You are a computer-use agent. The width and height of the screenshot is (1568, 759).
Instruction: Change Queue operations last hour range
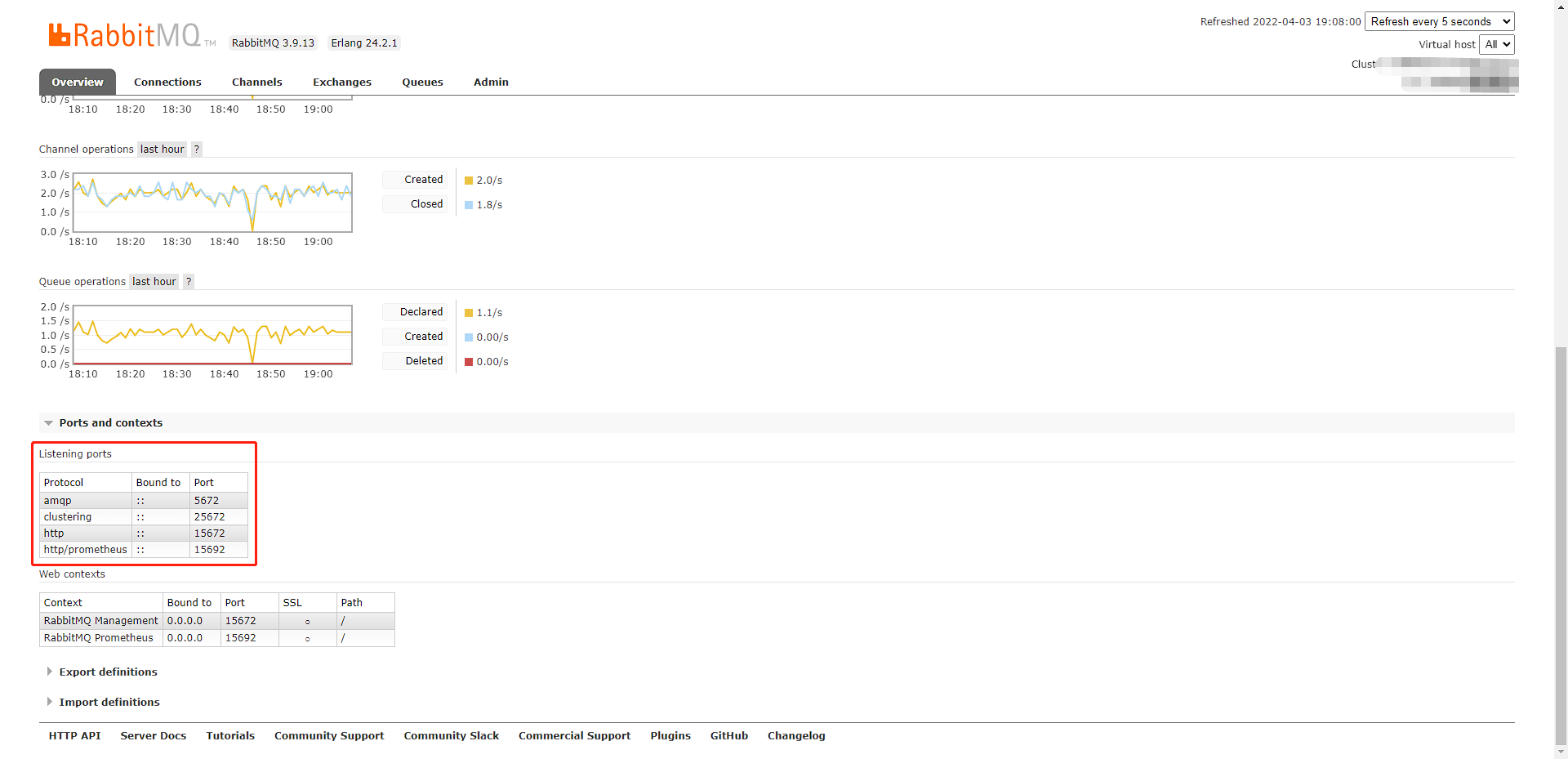(x=154, y=281)
